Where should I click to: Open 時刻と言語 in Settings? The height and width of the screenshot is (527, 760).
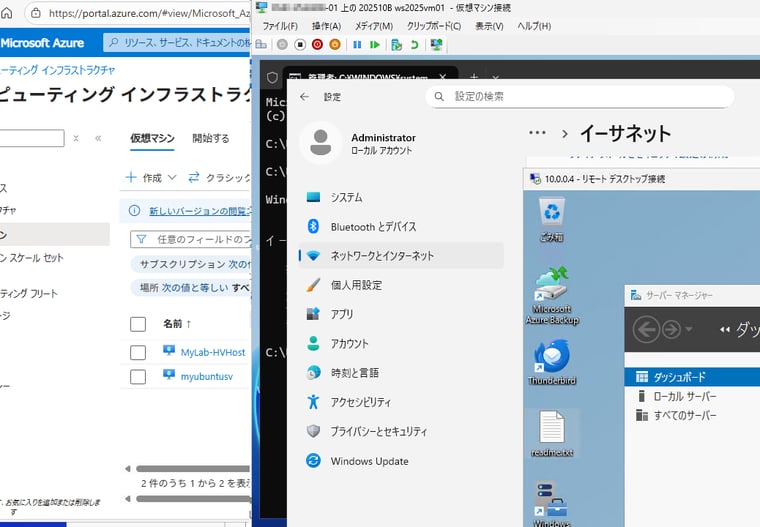(401, 373)
